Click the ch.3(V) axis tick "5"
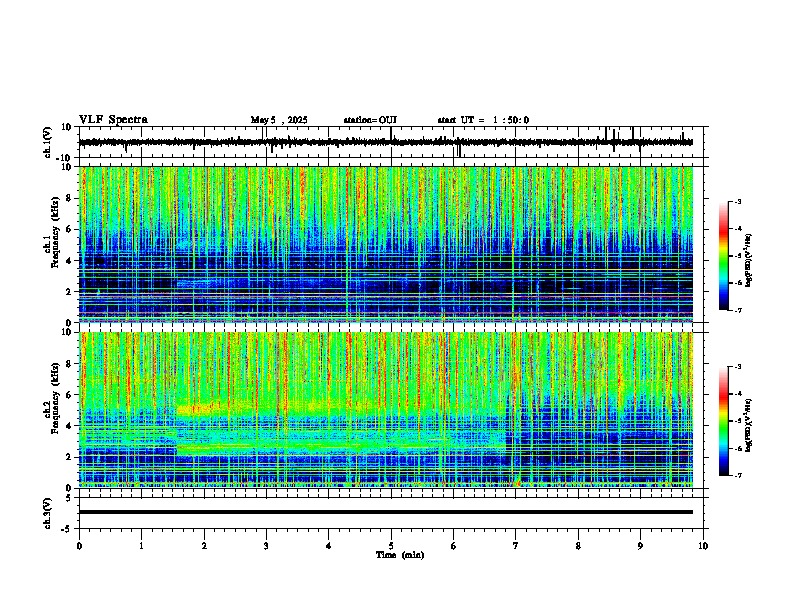 (70, 497)
